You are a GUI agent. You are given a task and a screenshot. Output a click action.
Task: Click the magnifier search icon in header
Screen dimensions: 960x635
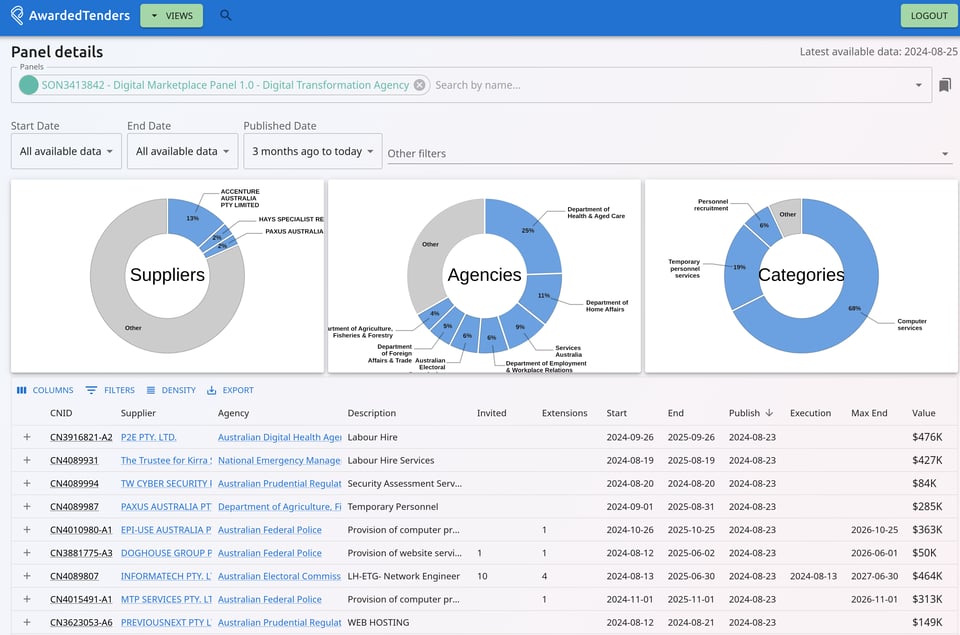[x=225, y=15]
